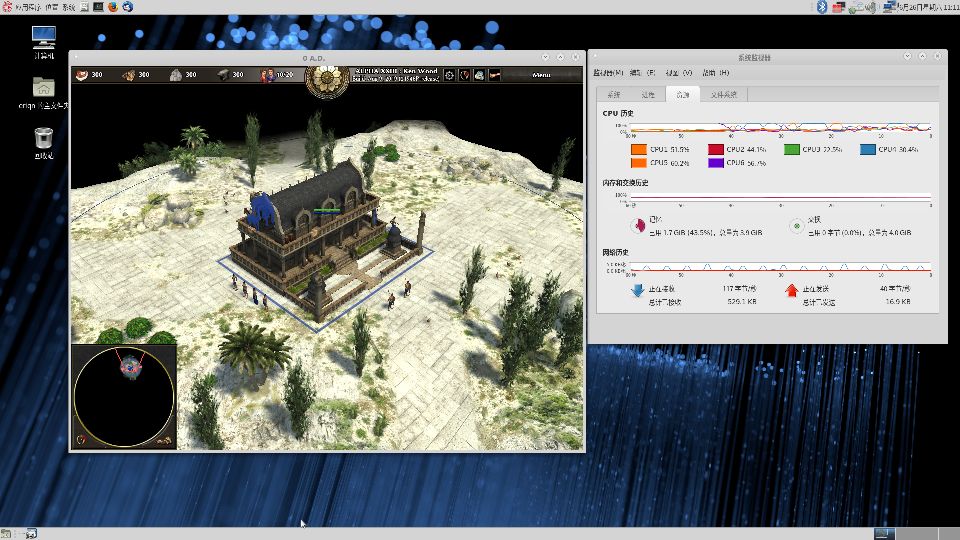The height and width of the screenshot is (540, 960).
Task: Change the CPU5 orange color swatch
Action: click(x=639, y=163)
